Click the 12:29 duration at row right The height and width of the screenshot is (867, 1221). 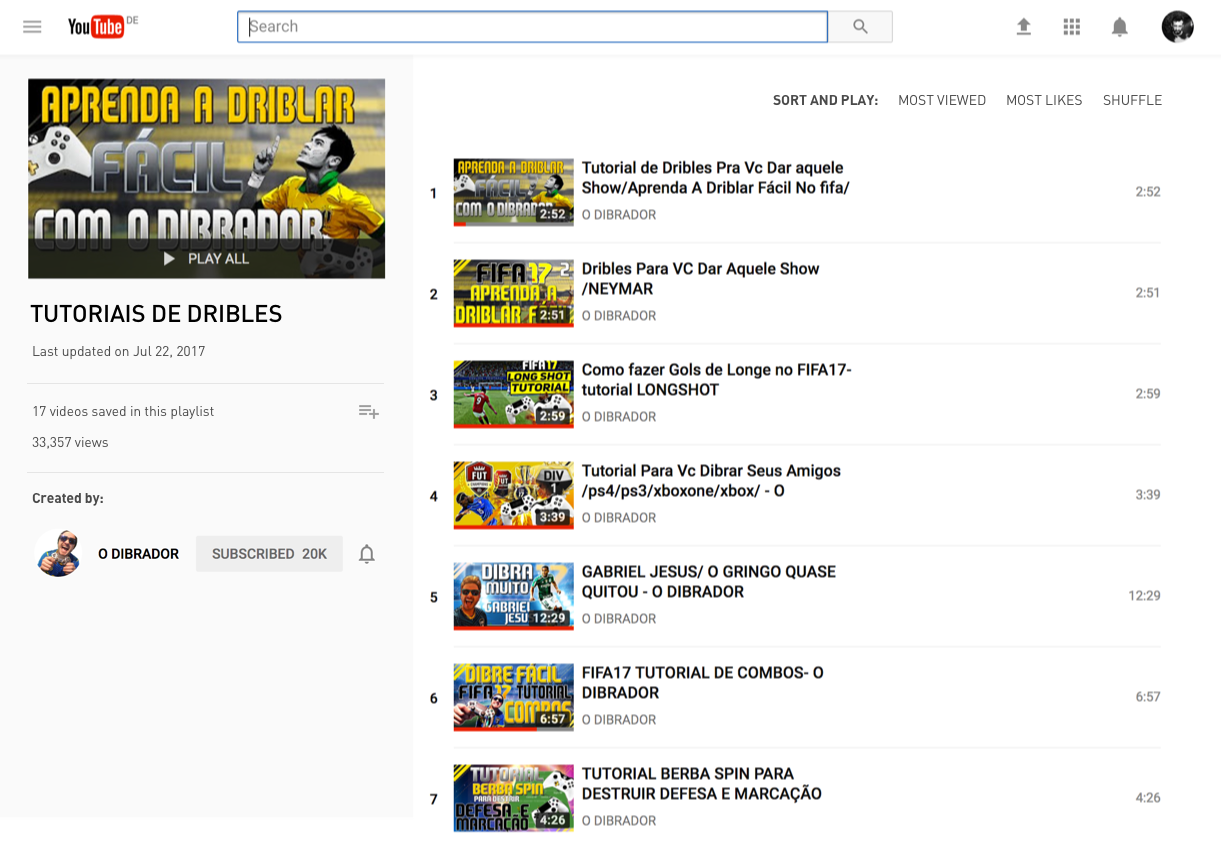(1144, 596)
